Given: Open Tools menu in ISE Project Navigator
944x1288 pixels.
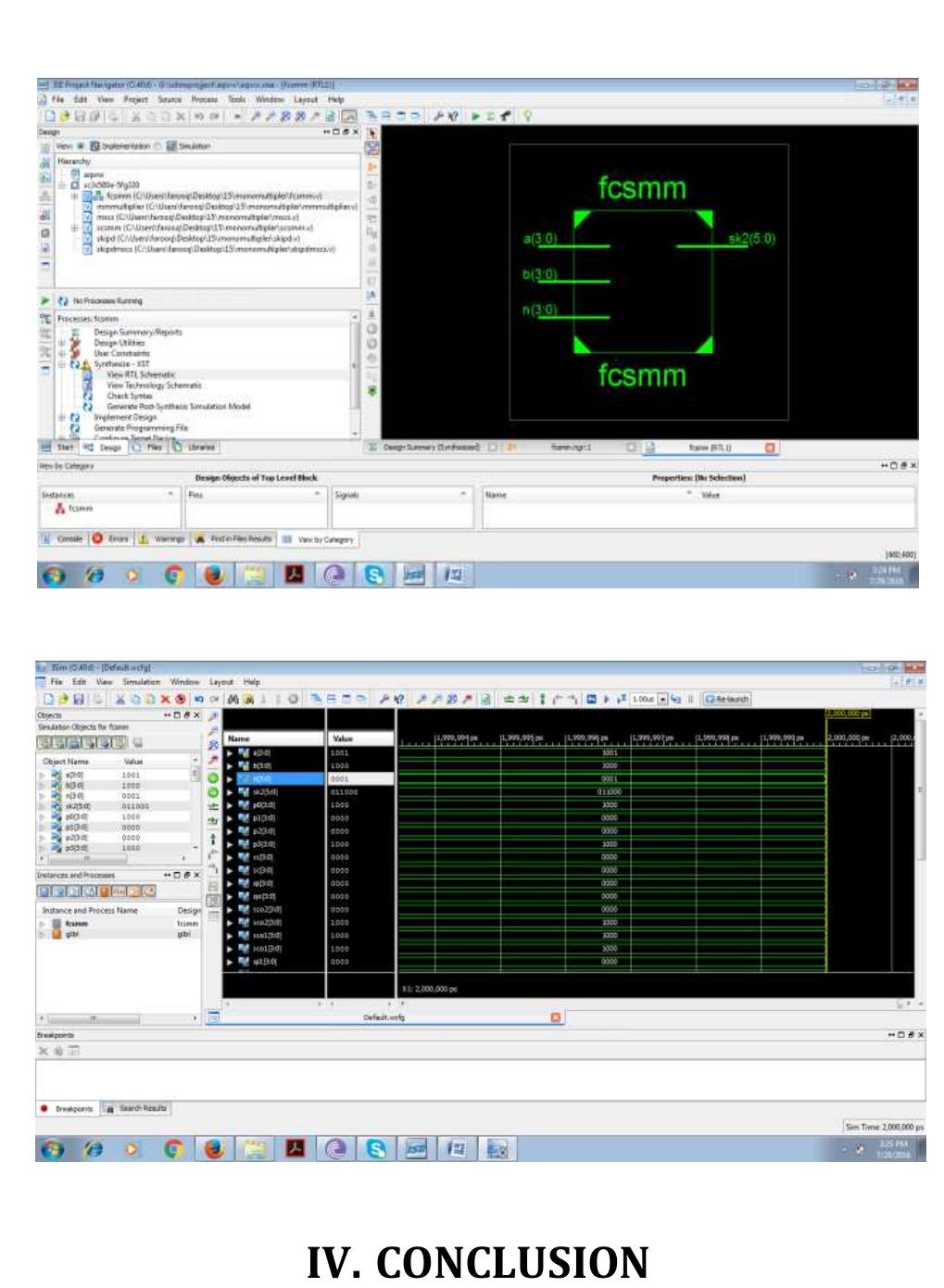Looking at the screenshot, I should (237, 99).
